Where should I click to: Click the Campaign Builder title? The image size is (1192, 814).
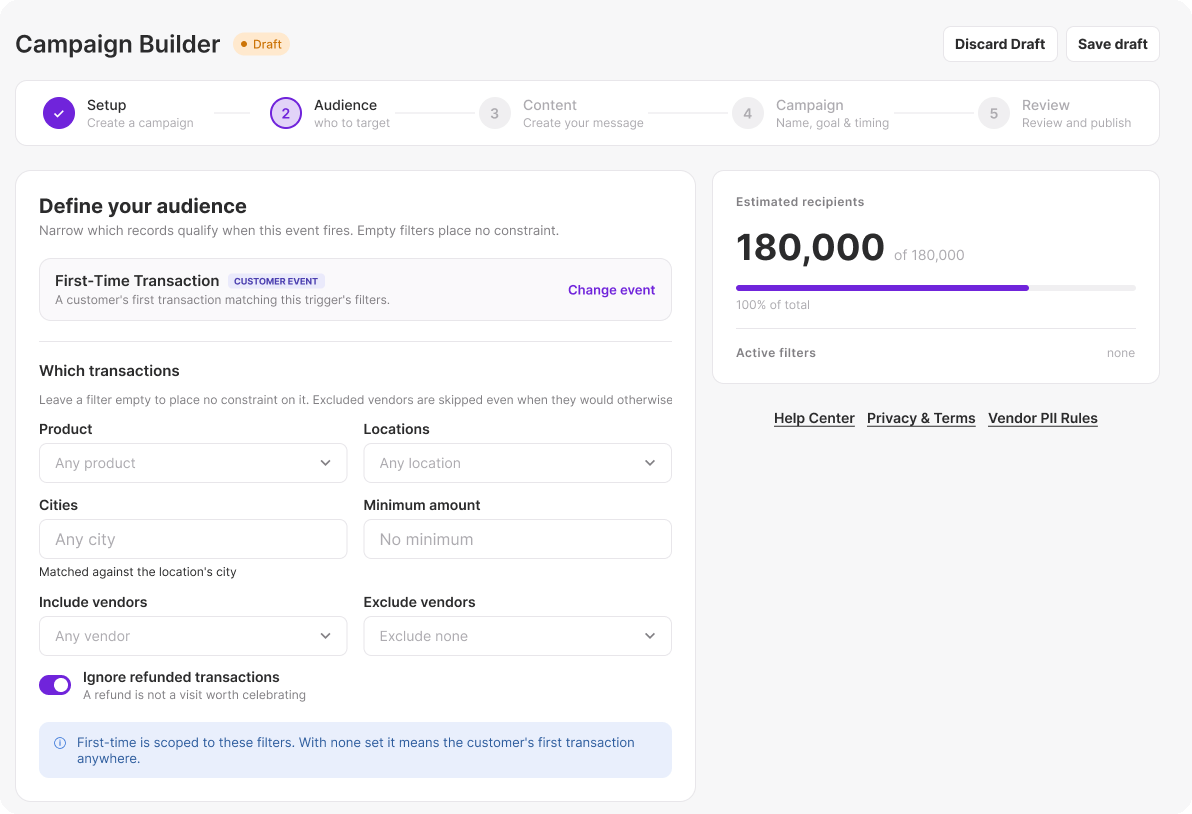click(x=118, y=44)
